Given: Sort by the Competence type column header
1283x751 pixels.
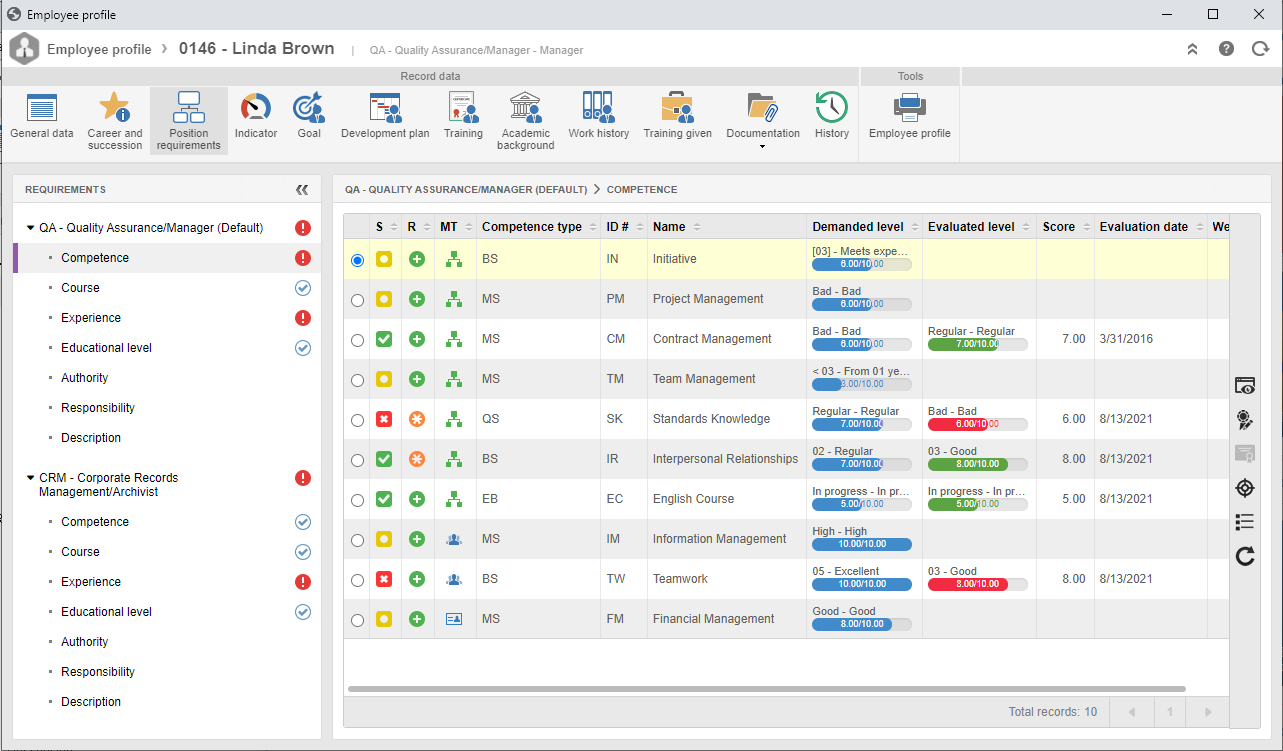Looking at the screenshot, I should [x=531, y=227].
